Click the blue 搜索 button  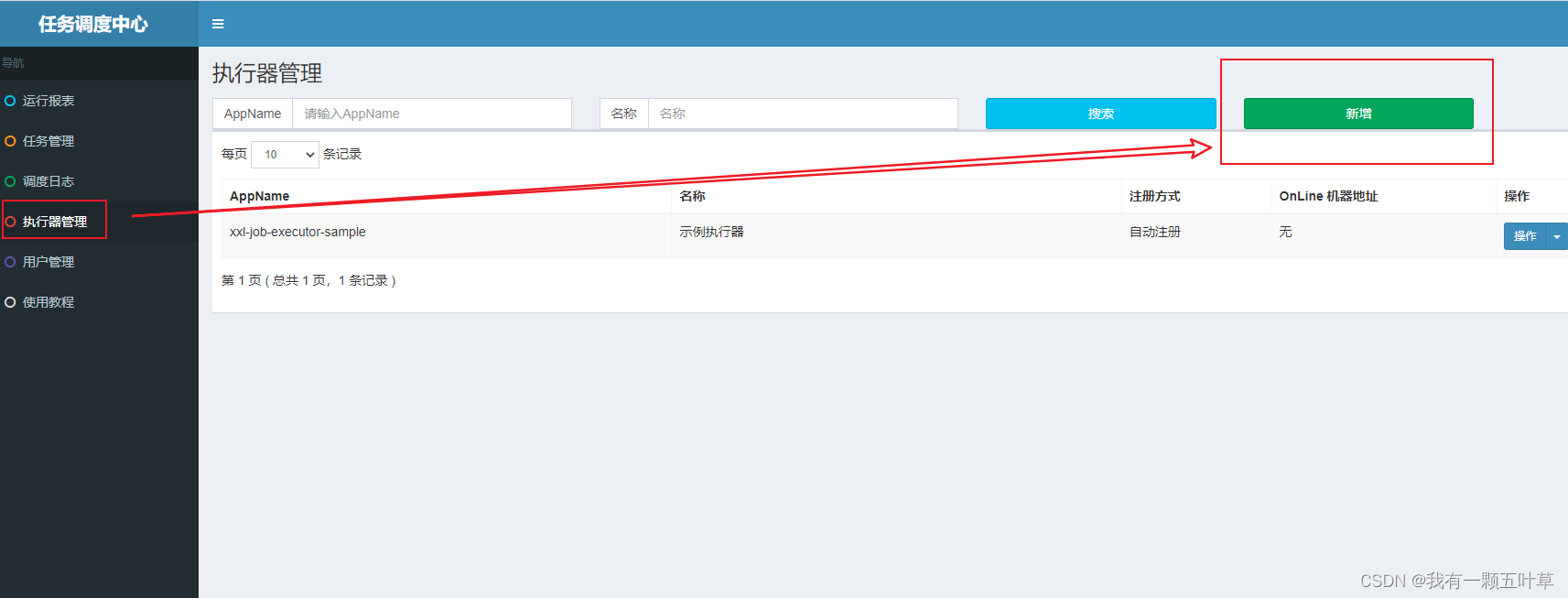point(1100,114)
